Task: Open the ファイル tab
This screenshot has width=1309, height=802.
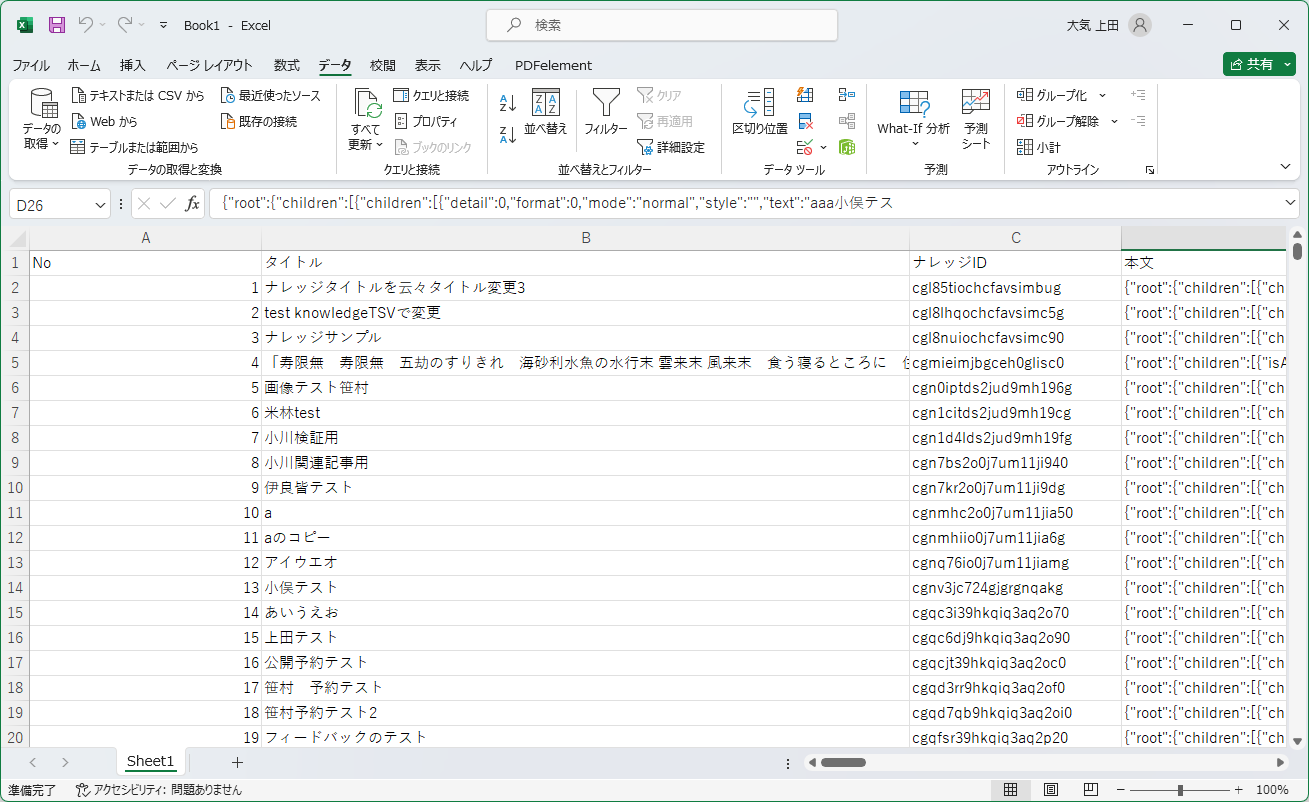Action: [31, 65]
